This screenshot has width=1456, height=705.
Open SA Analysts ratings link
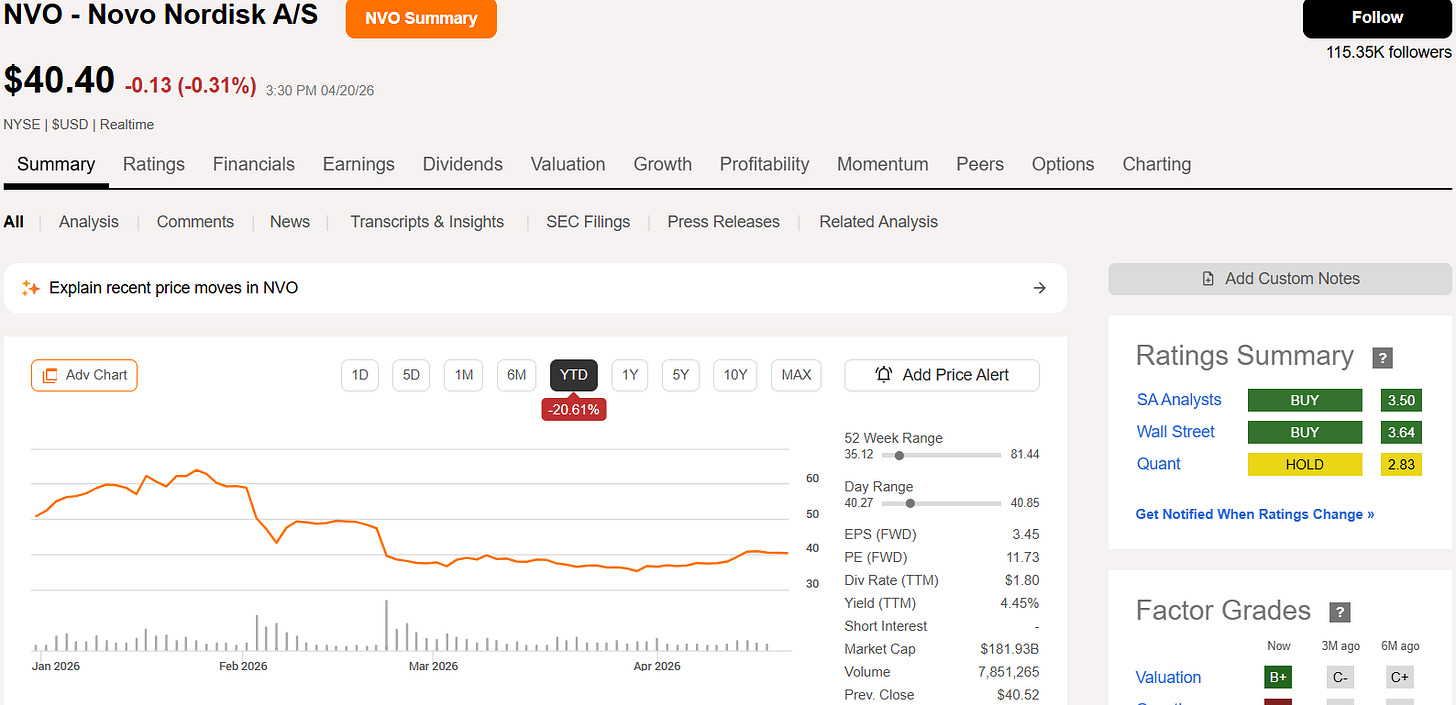tap(1179, 400)
